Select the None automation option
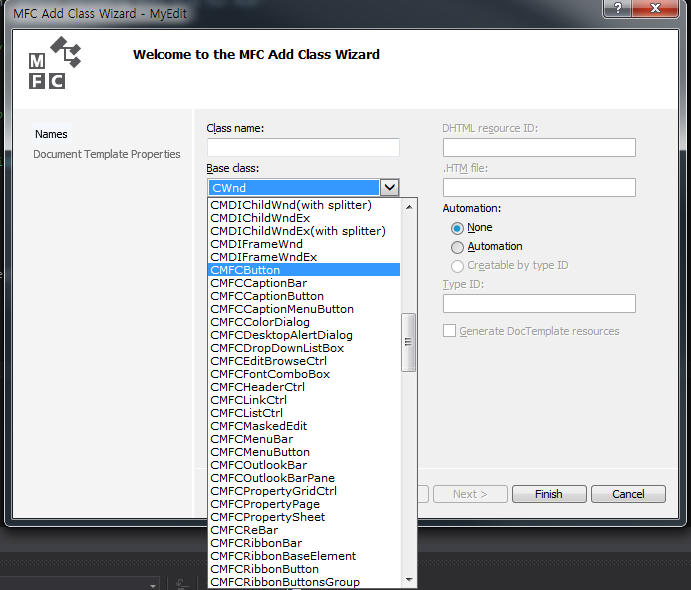The height and width of the screenshot is (590, 691). (457, 228)
